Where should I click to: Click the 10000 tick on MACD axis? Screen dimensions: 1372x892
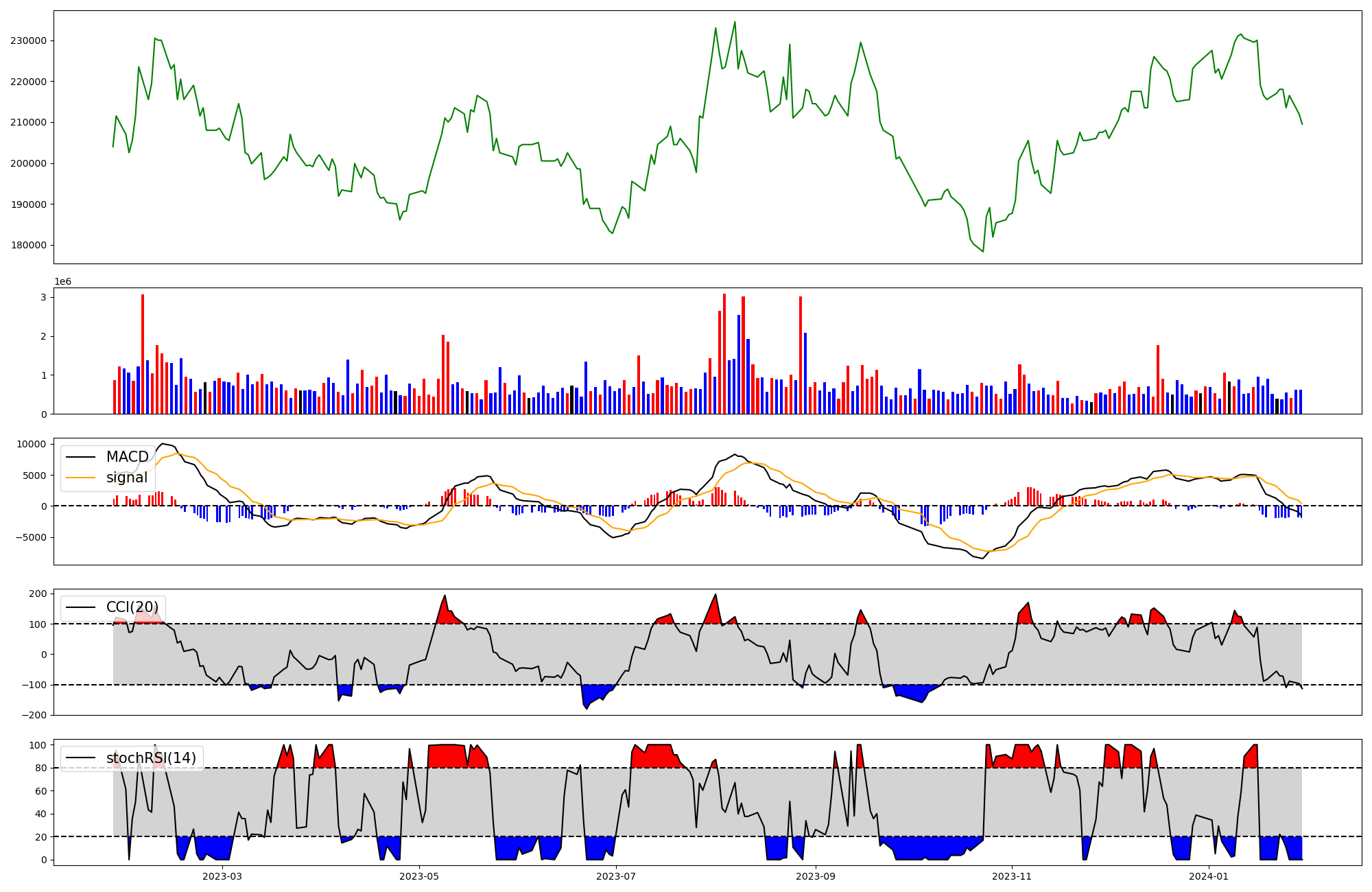(x=31, y=445)
